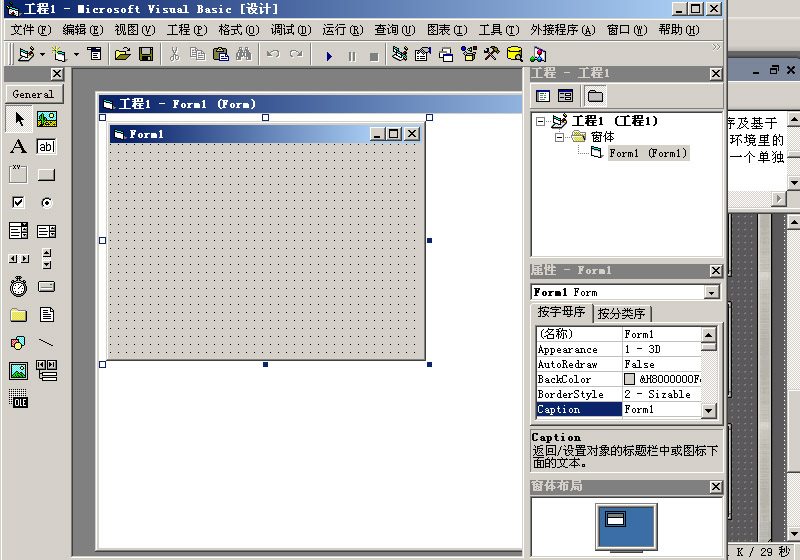Click the Find binoculars toolbar icon

[243, 54]
